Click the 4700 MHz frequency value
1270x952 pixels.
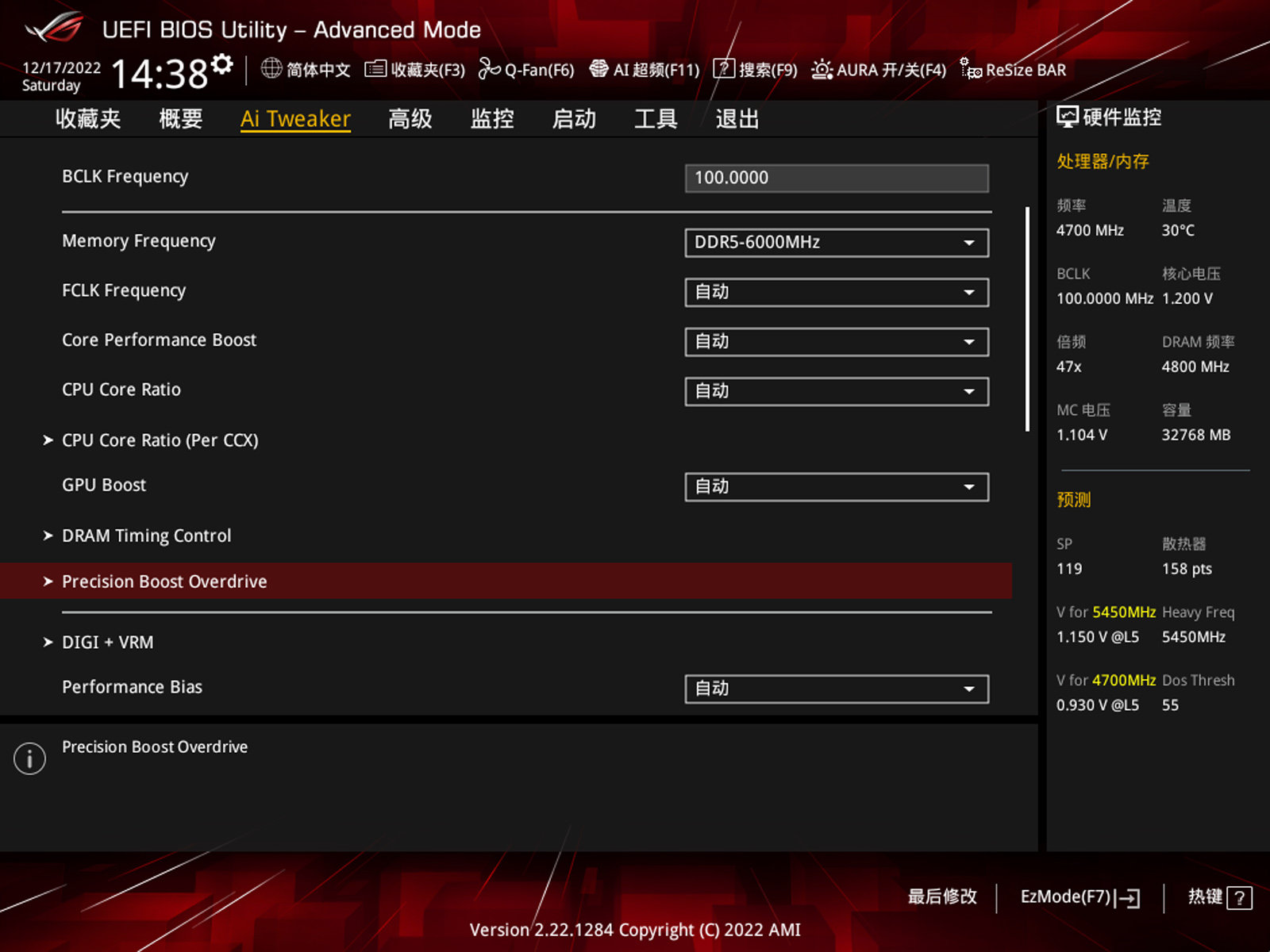tap(1090, 231)
